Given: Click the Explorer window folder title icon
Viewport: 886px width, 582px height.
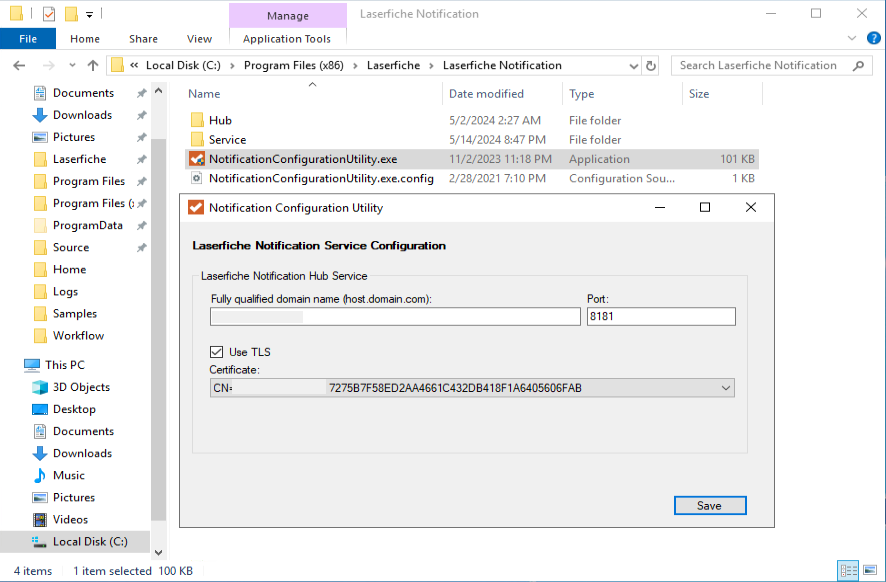Looking at the screenshot, I should tap(17, 14).
